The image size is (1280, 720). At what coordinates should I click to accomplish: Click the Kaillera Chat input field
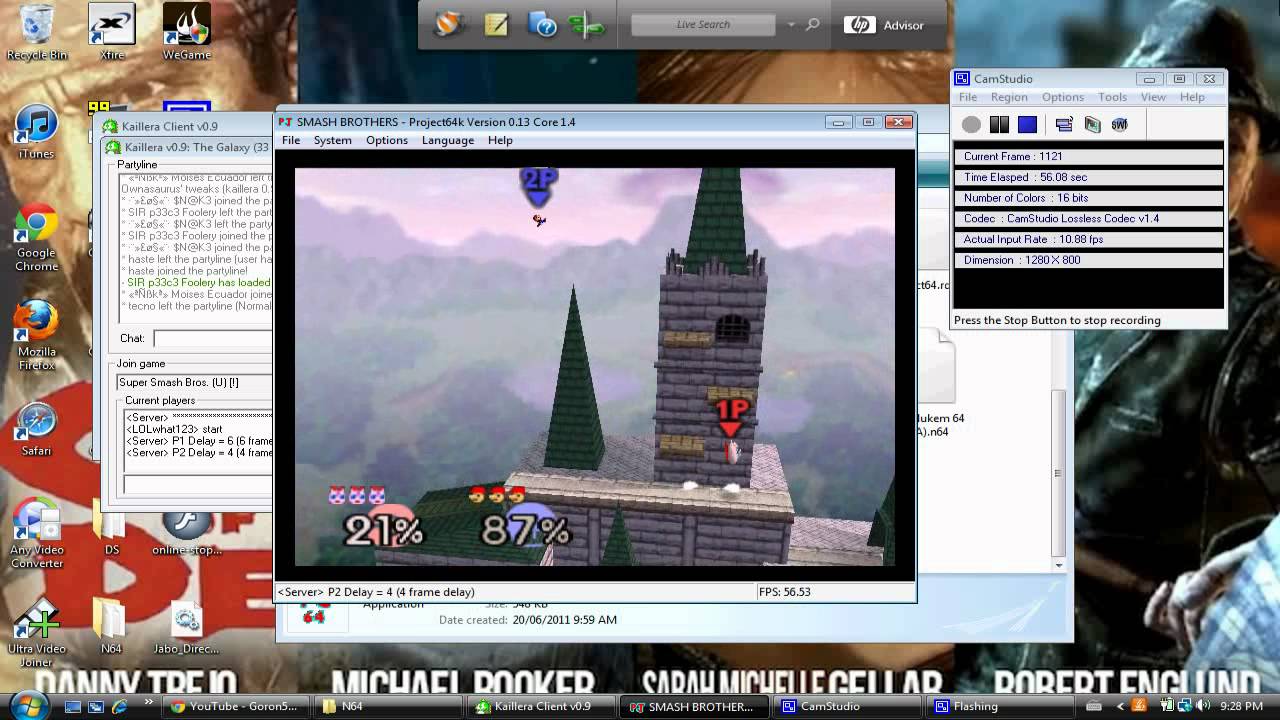[x=212, y=339]
